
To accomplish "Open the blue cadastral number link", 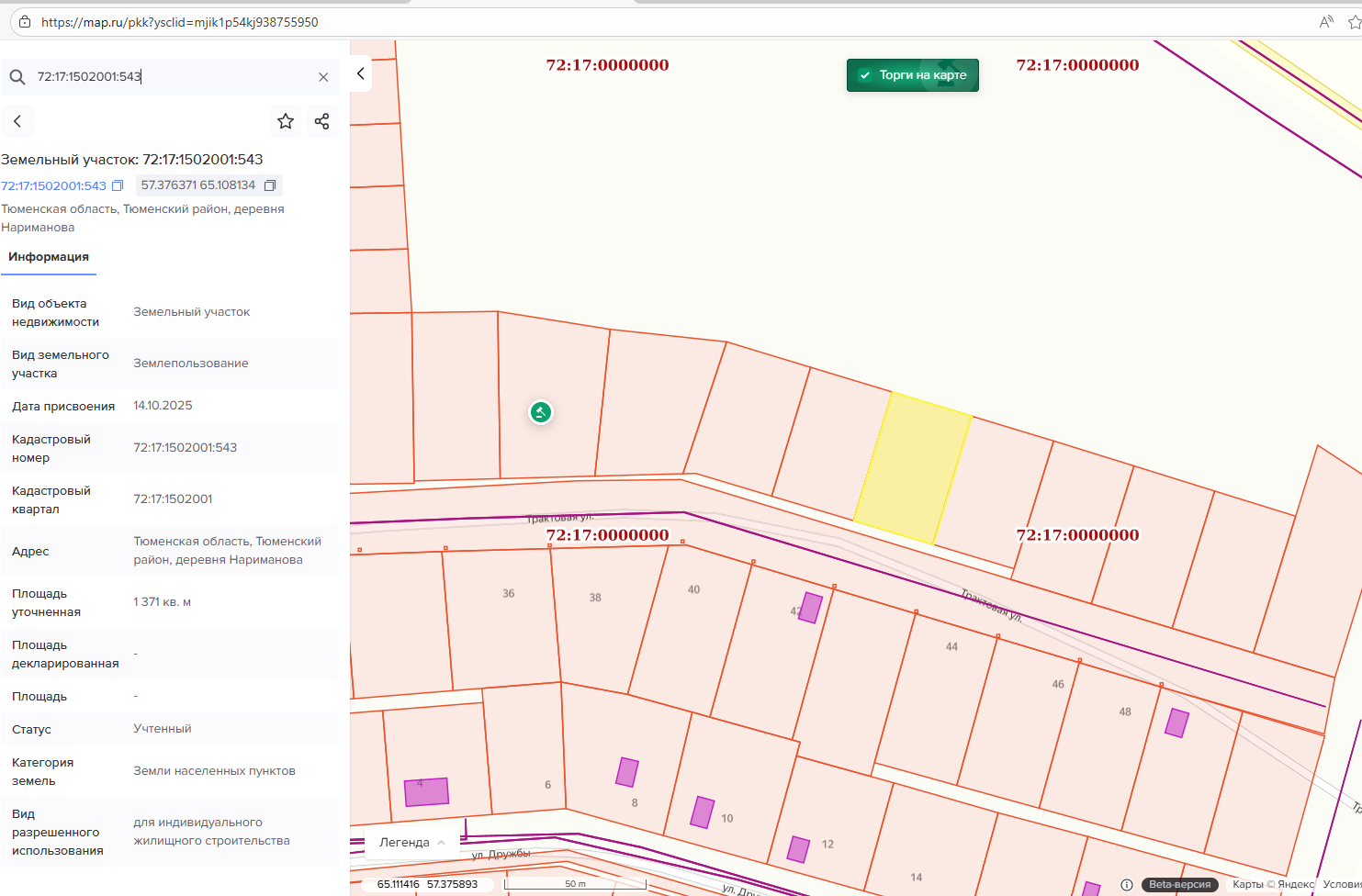I will [x=53, y=185].
